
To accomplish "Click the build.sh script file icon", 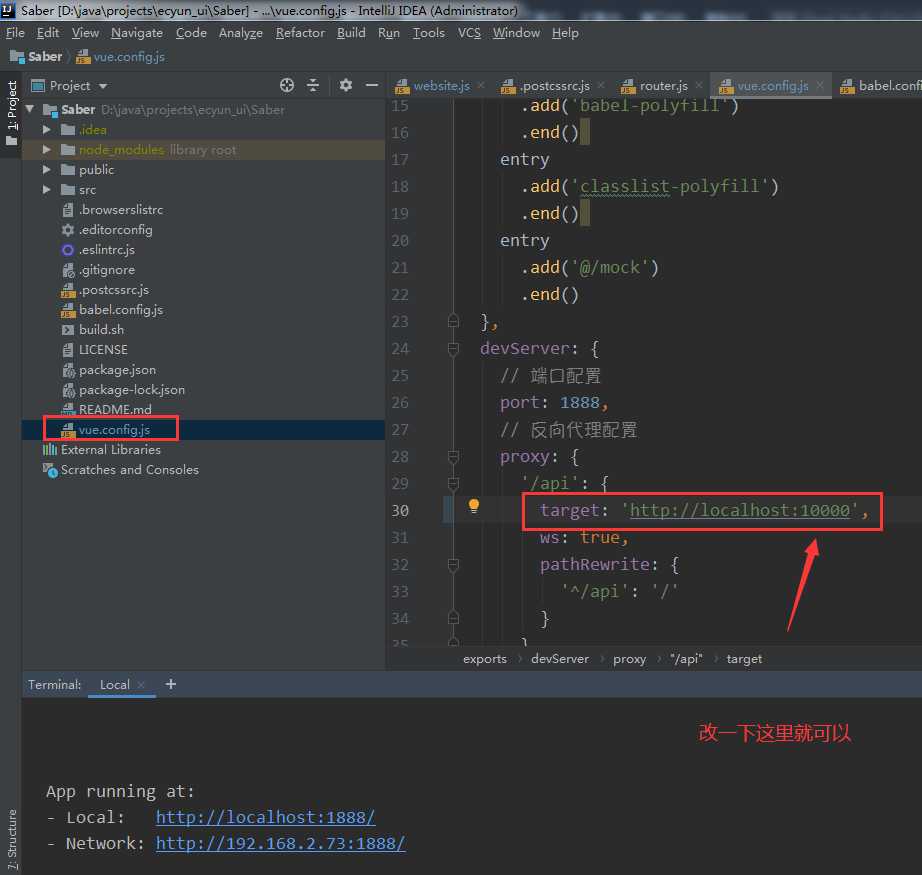I will (x=68, y=330).
